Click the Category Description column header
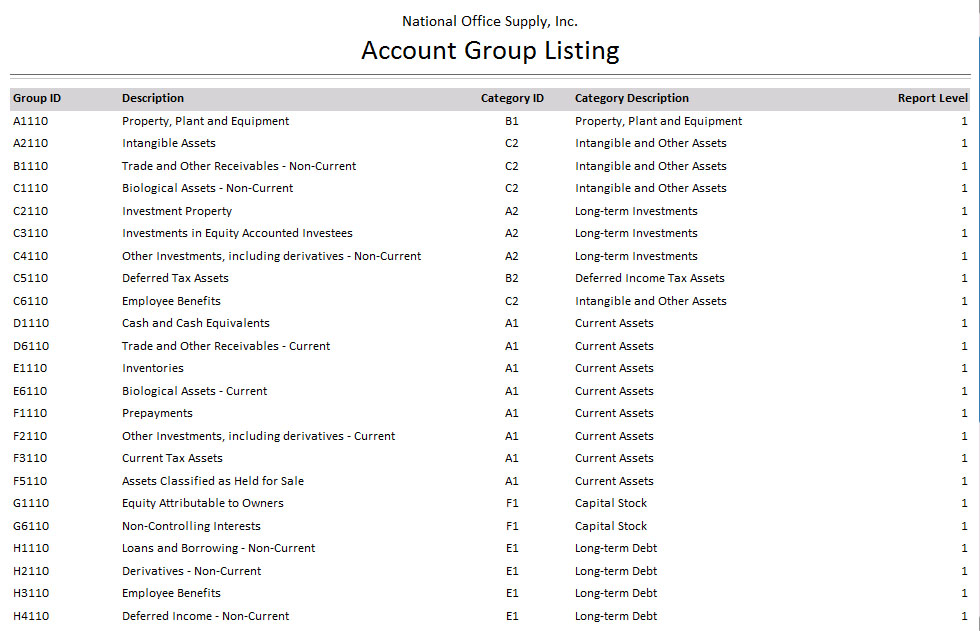This screenshot has height=631, width=980. point(631,98)
